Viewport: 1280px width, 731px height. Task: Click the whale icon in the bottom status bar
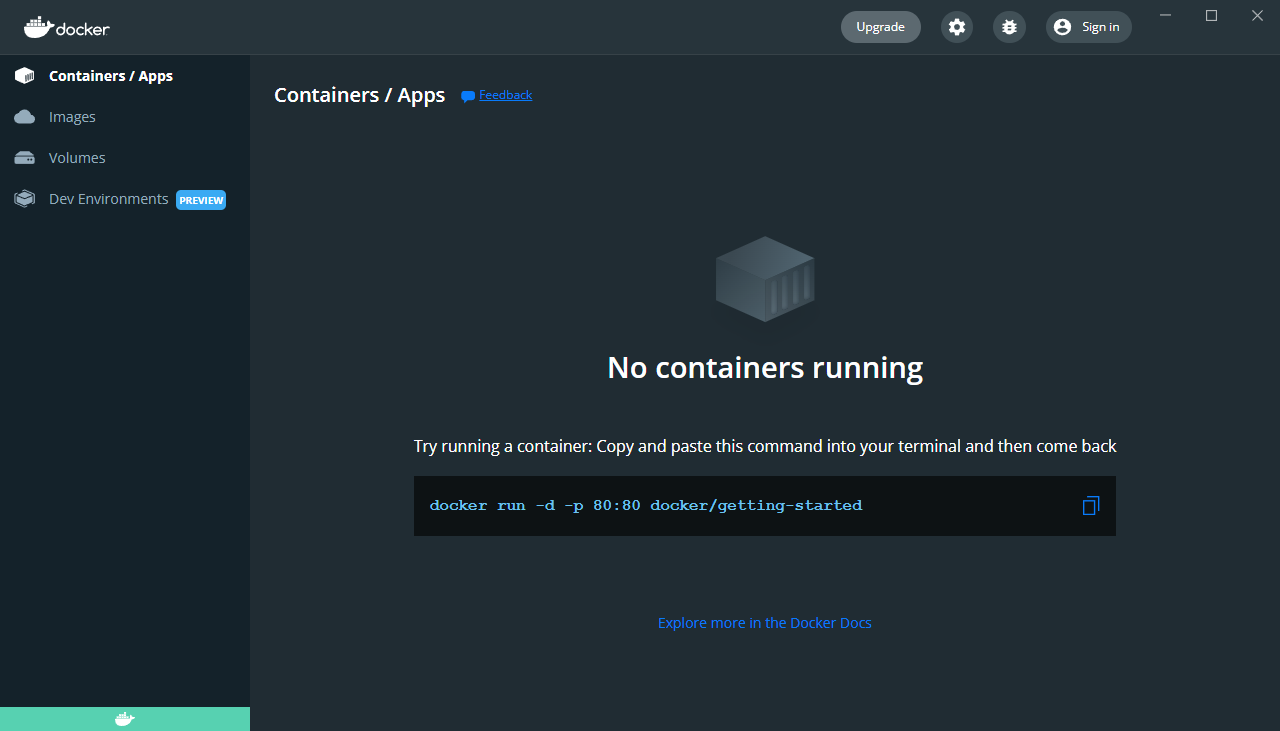coord(124,719)
